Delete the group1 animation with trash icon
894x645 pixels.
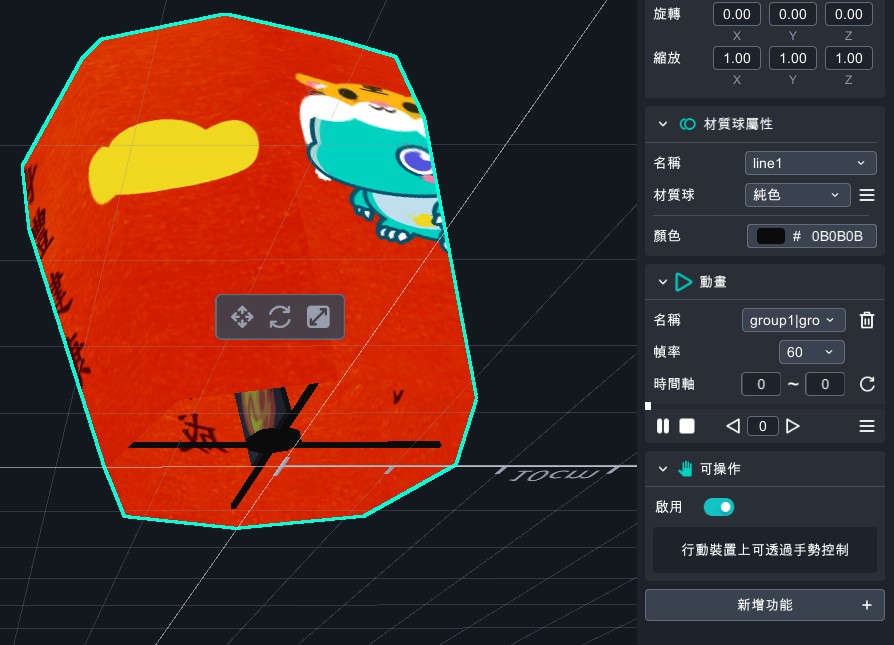[867, 320]
